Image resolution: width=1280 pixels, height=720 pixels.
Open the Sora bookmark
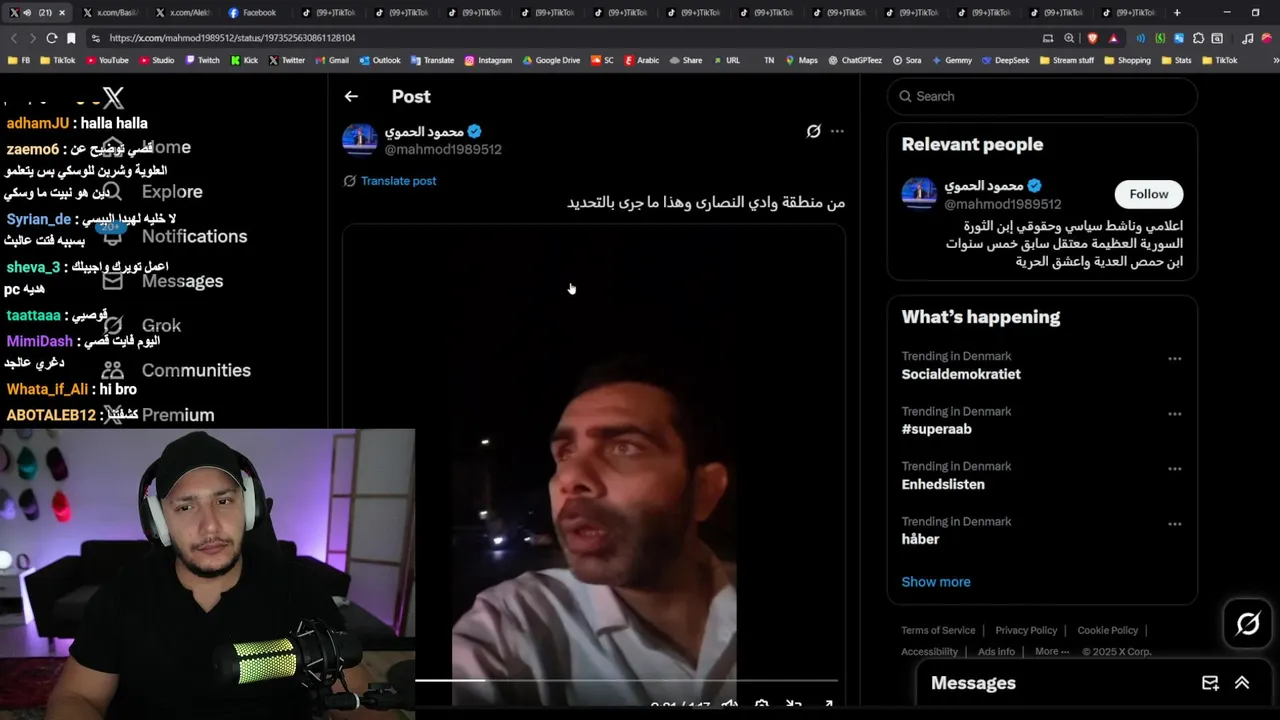(x=907, y=60)
